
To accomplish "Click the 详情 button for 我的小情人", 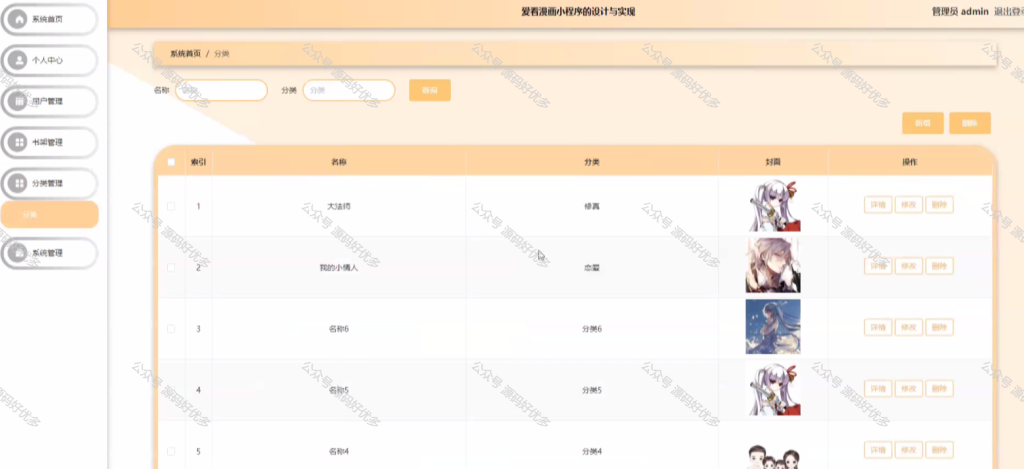I will (878, 266).
